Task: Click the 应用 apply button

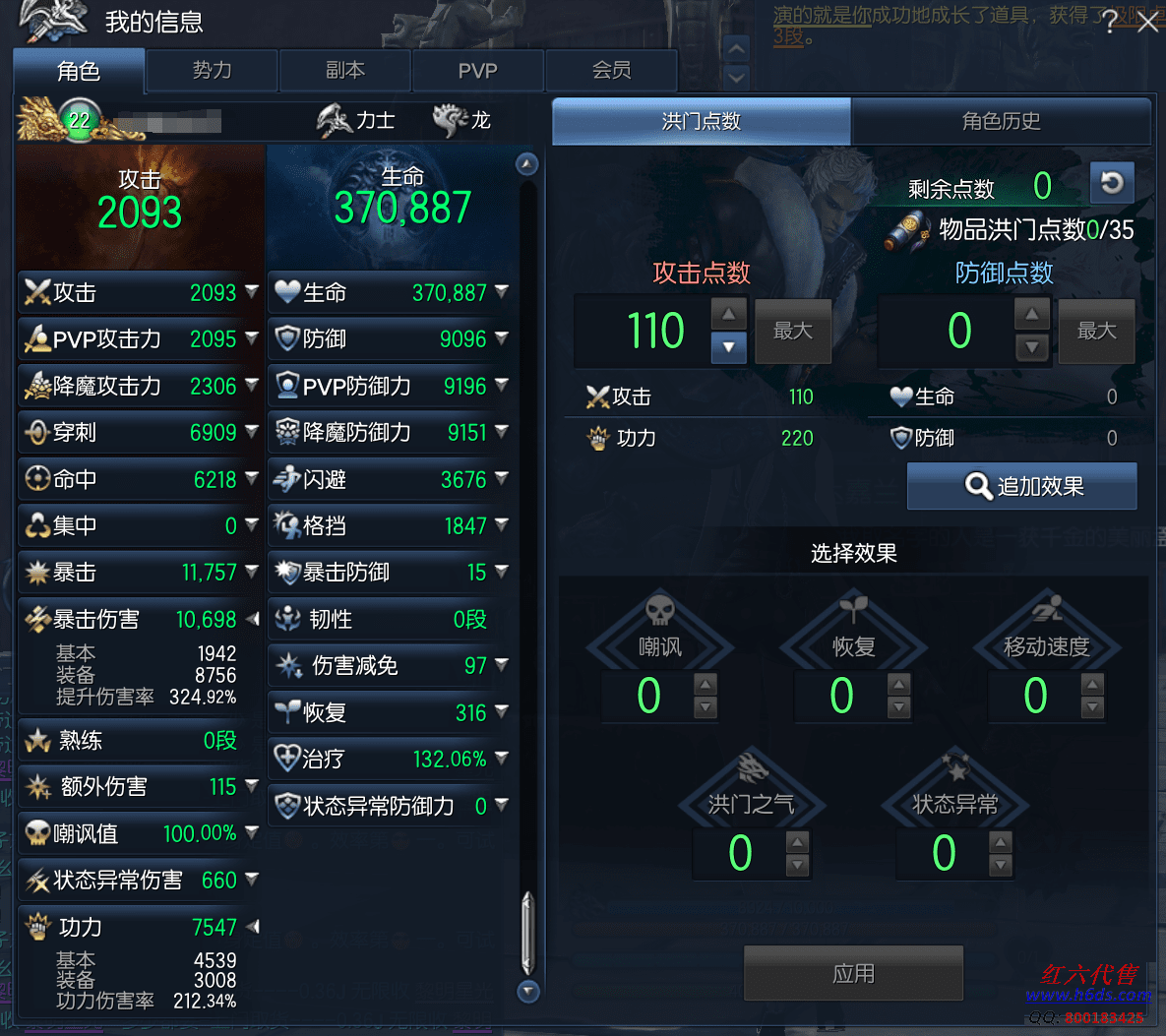Action: pos(853,974)
